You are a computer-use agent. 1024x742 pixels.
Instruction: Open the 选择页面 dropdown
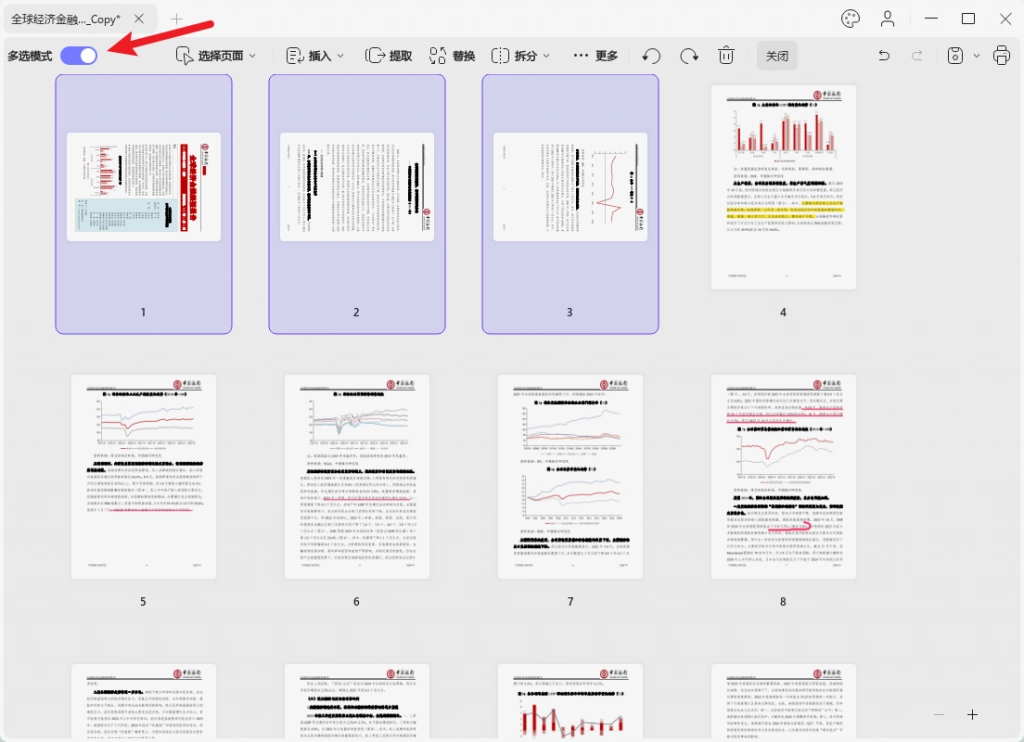point(216,56)
